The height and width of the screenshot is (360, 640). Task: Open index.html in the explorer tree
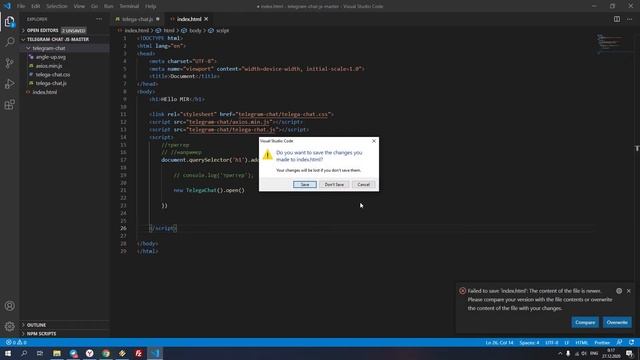[44, 92]
